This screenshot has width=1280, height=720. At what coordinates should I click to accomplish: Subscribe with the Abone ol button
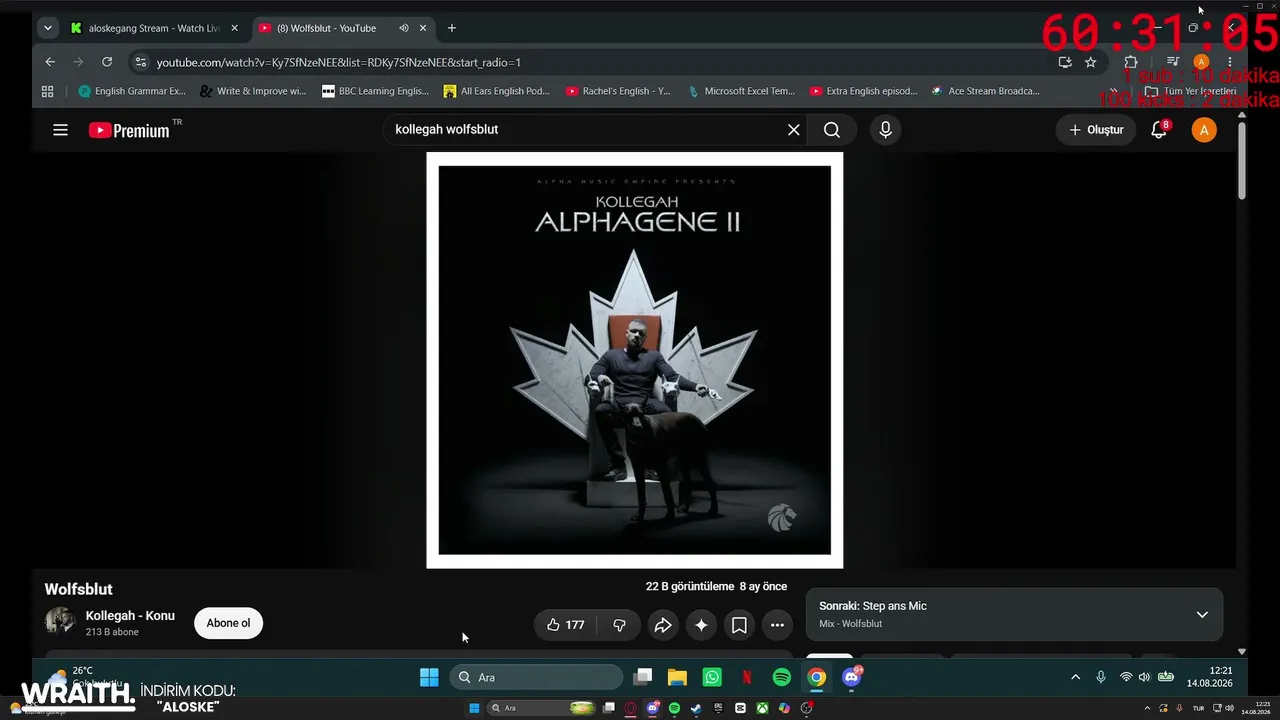pos(228,623)
